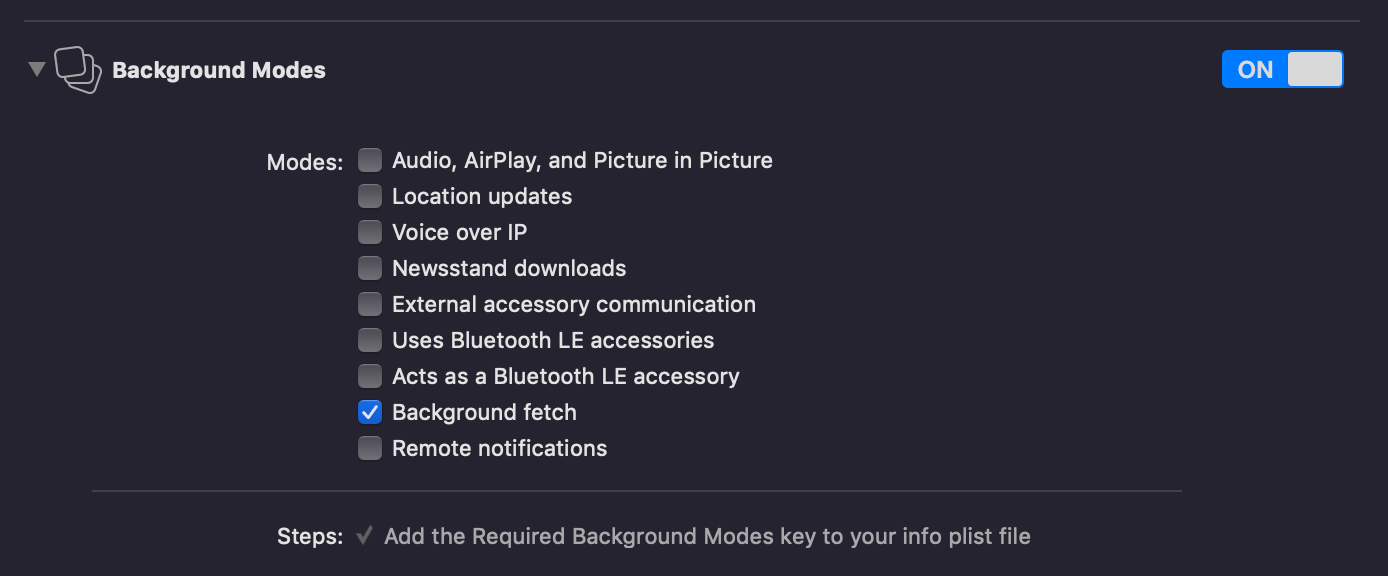Enable Audio, AirPlay, and Picture in Picture
Image resolution: width=1388 pixels, height=576 pixels.
(x=369, y=159)
